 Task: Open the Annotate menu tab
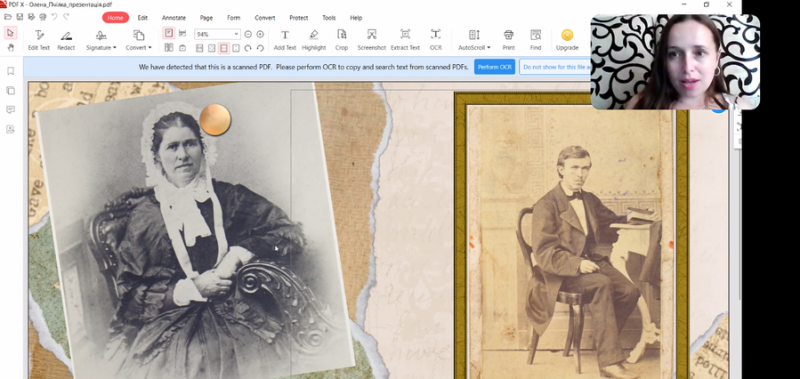tap(174, 18)
